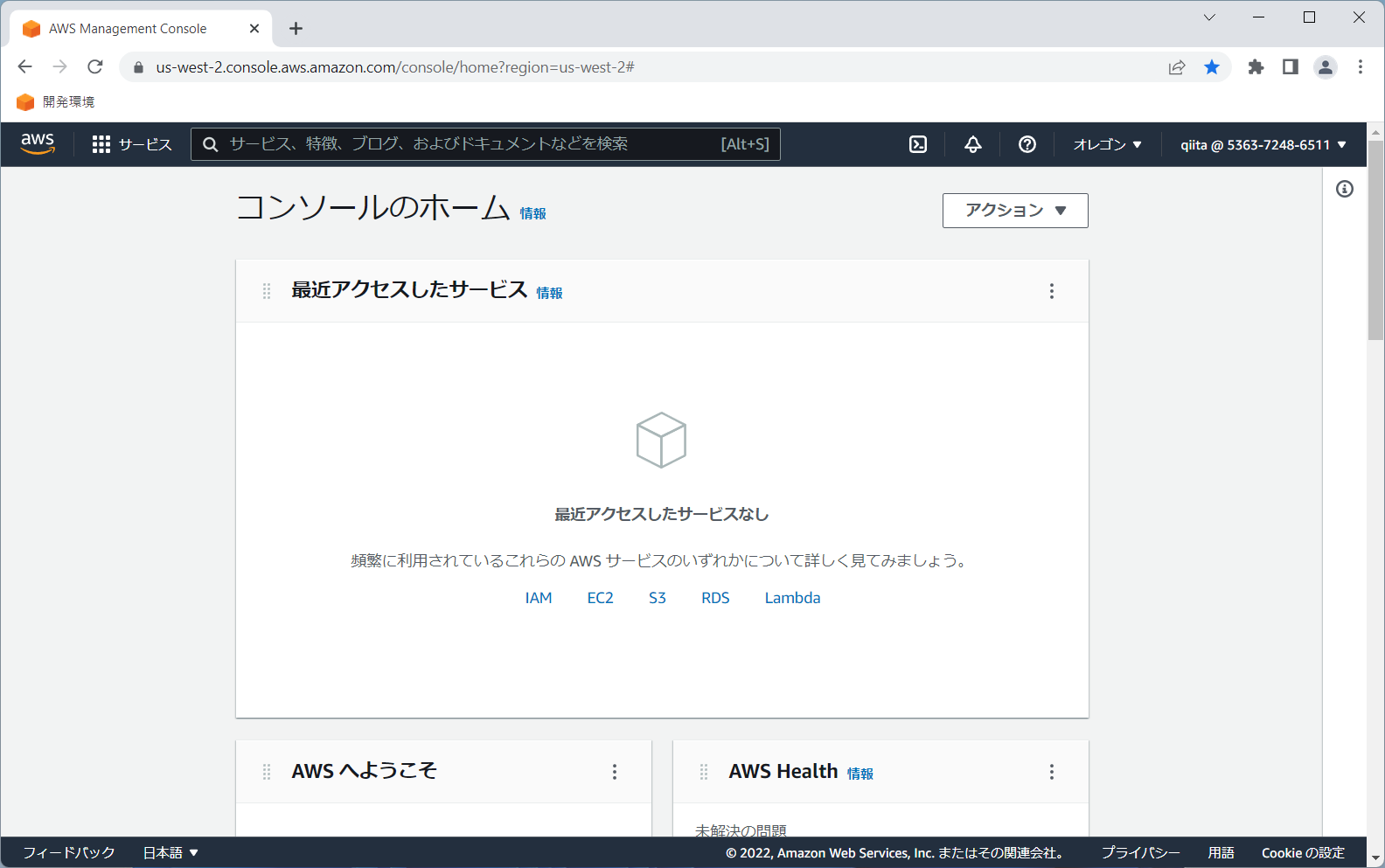Open the EC2 service link
The image size is (1385, 868).
click(x=600, y=598)
